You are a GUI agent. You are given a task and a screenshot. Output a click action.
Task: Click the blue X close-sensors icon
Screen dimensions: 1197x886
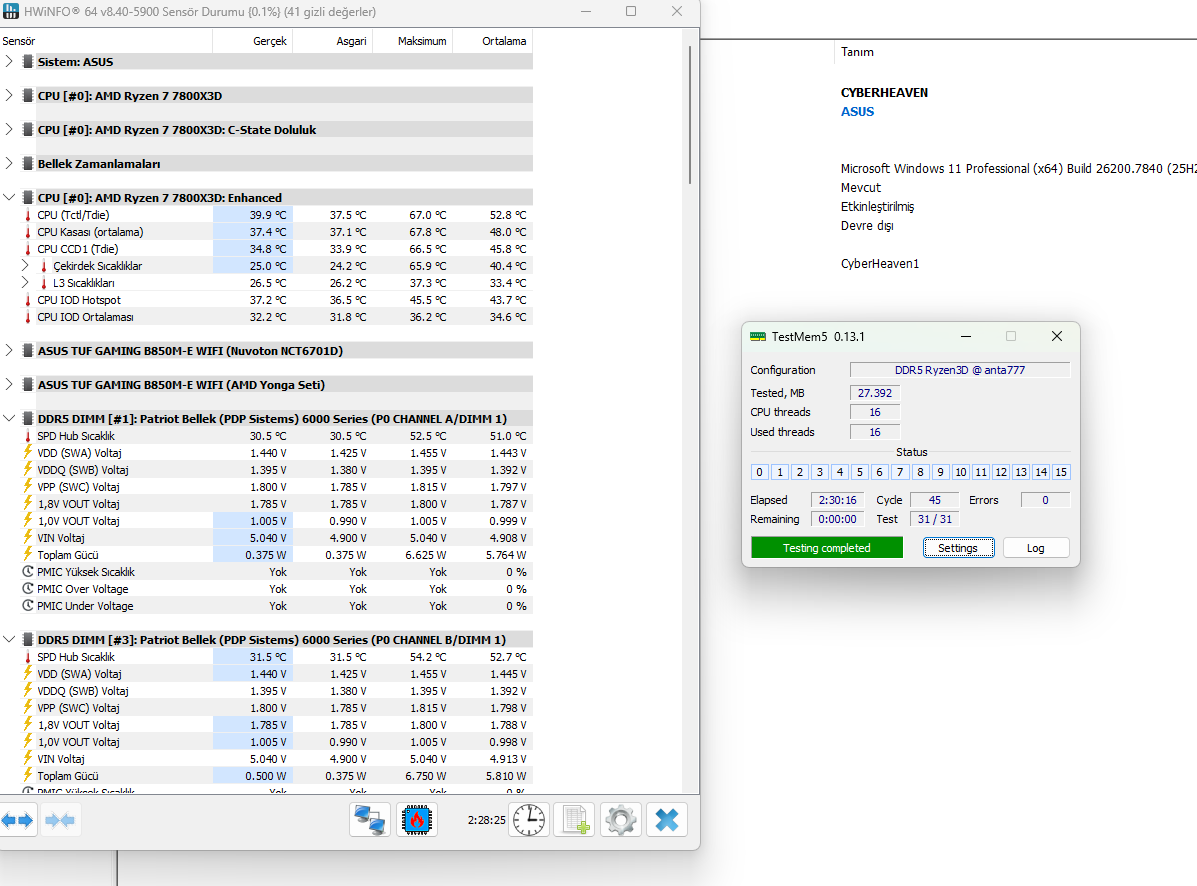pos(666,820)
